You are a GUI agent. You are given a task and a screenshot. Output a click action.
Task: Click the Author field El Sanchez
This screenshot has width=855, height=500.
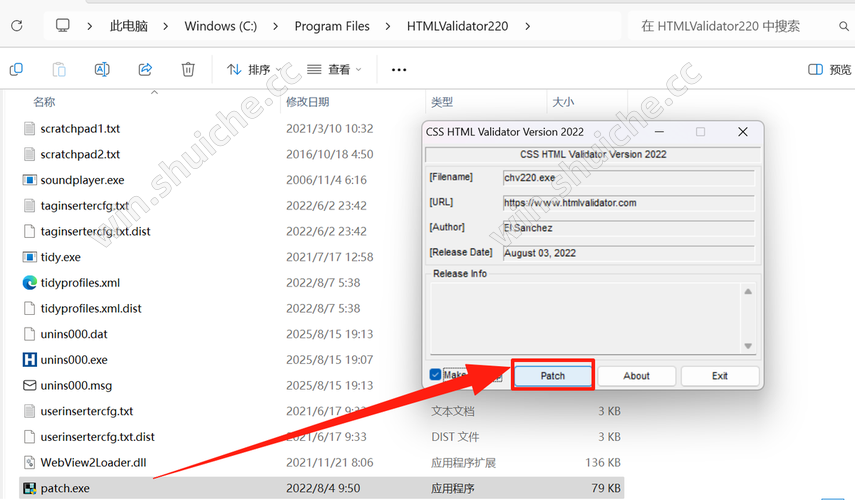click(x=628, y=228)
